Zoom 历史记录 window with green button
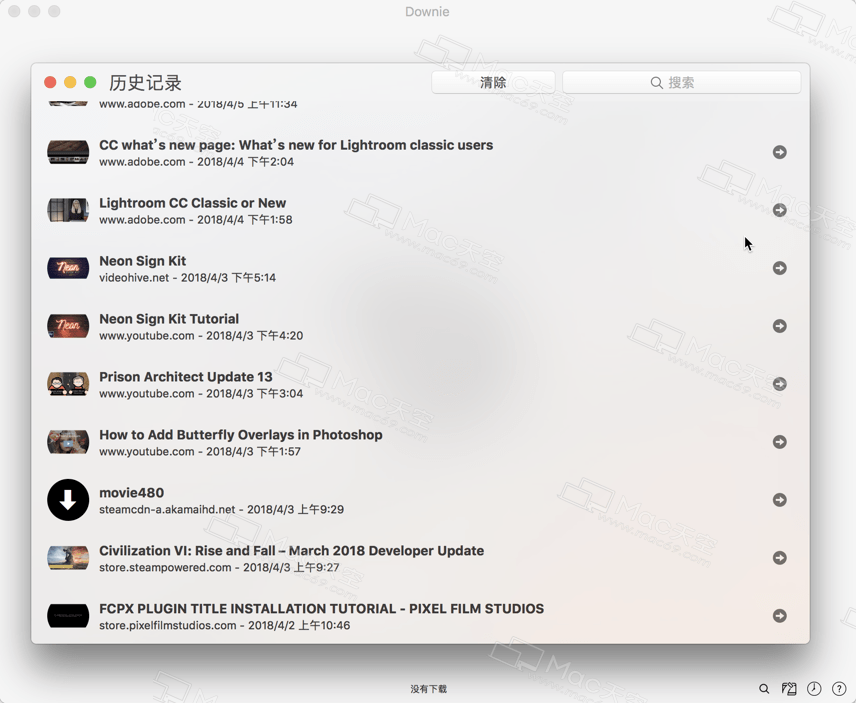Image resolution: width=856 pixels, height=703 pixels. (x=91, y=82)
